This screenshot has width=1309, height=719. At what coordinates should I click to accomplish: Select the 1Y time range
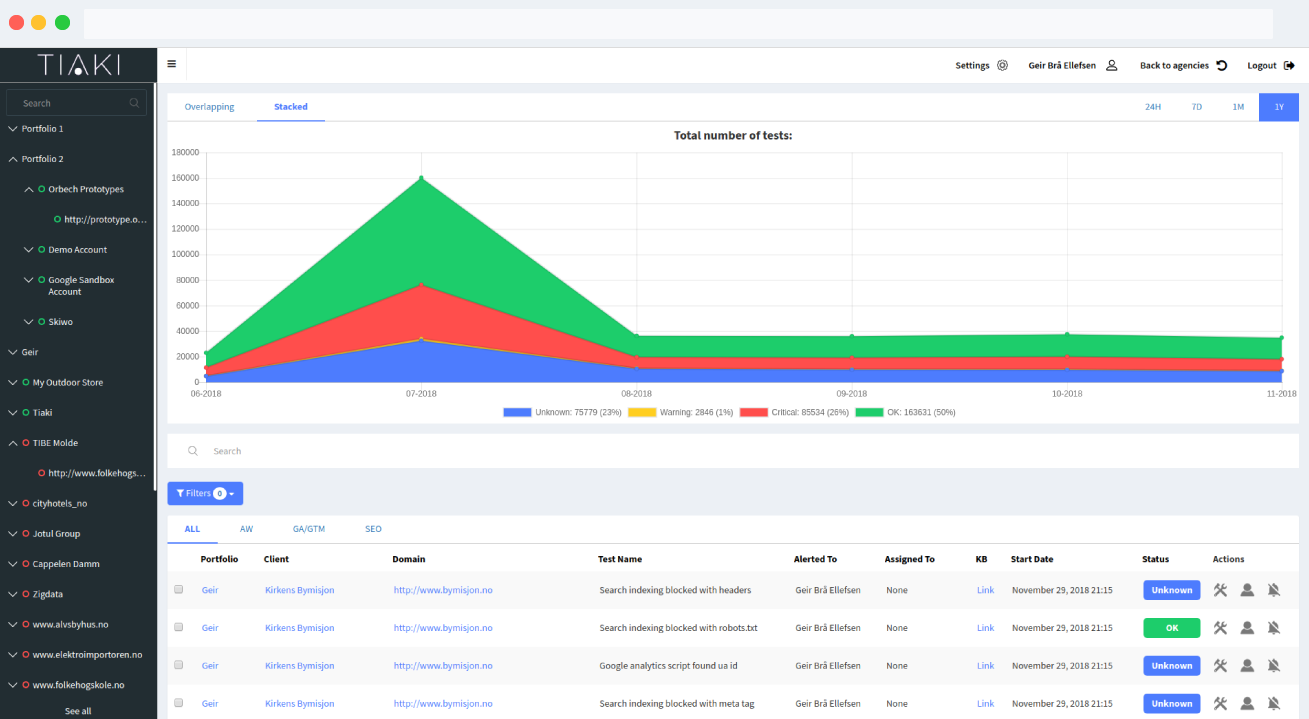point(1279,107)
